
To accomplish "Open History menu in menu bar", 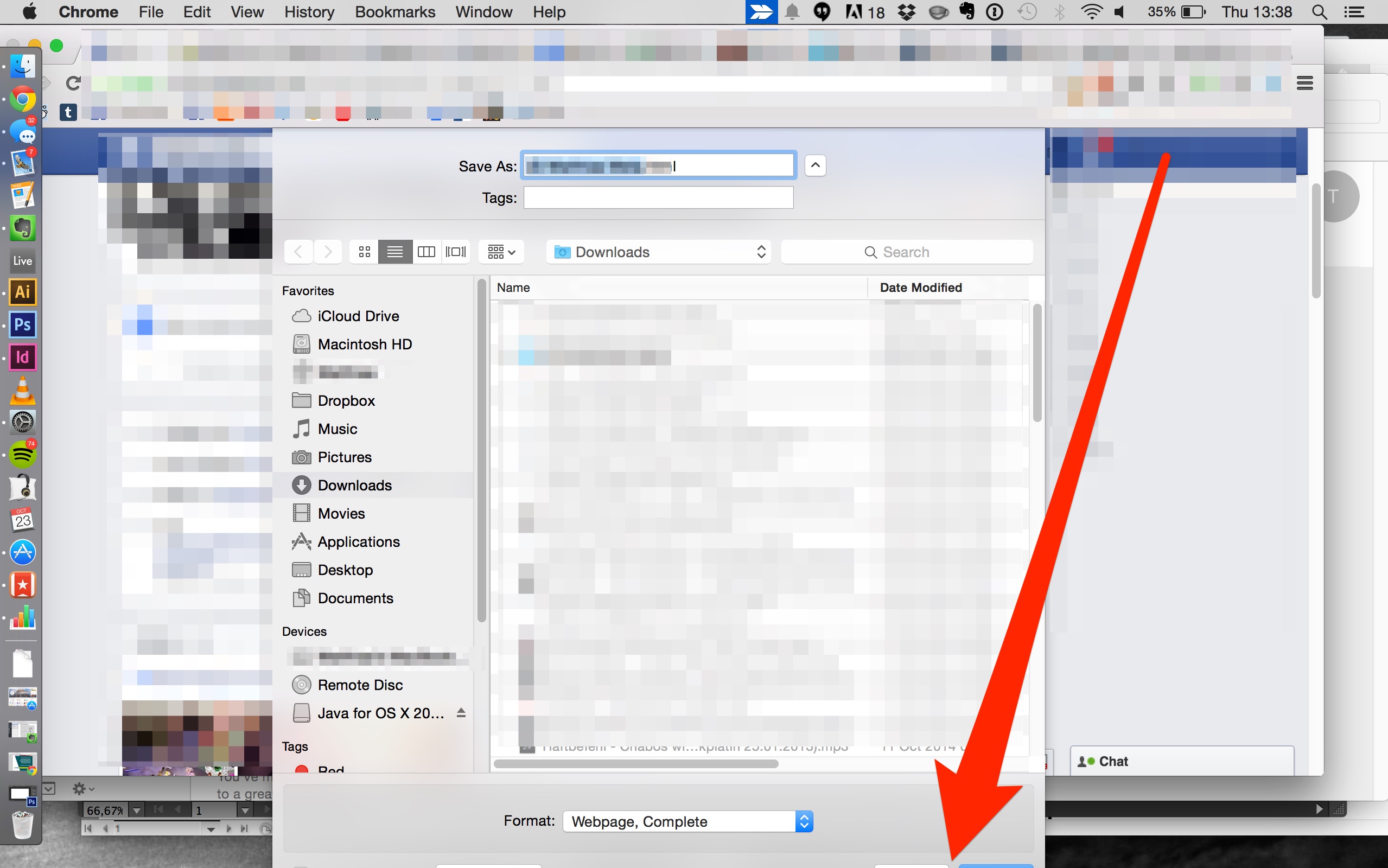I will 309,11.
